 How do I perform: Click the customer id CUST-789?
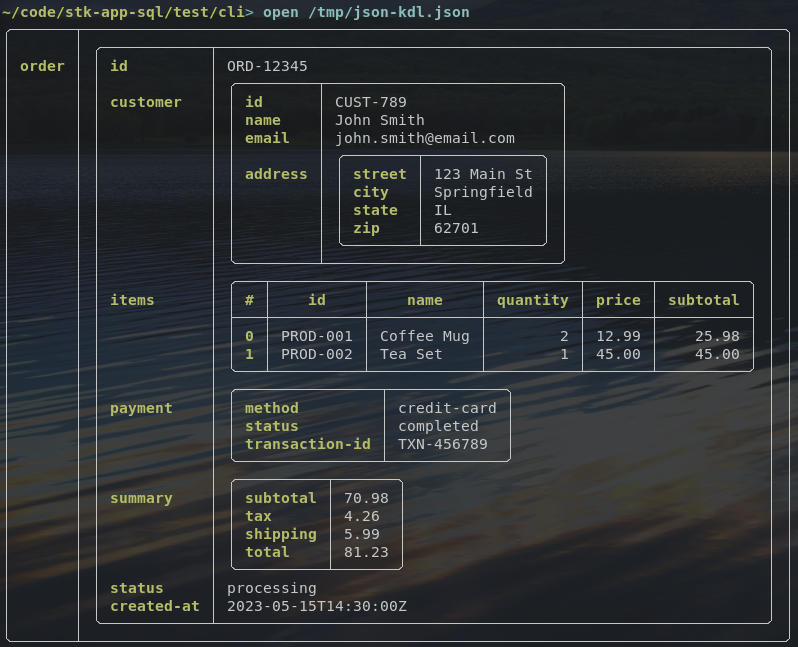[370, 102]
